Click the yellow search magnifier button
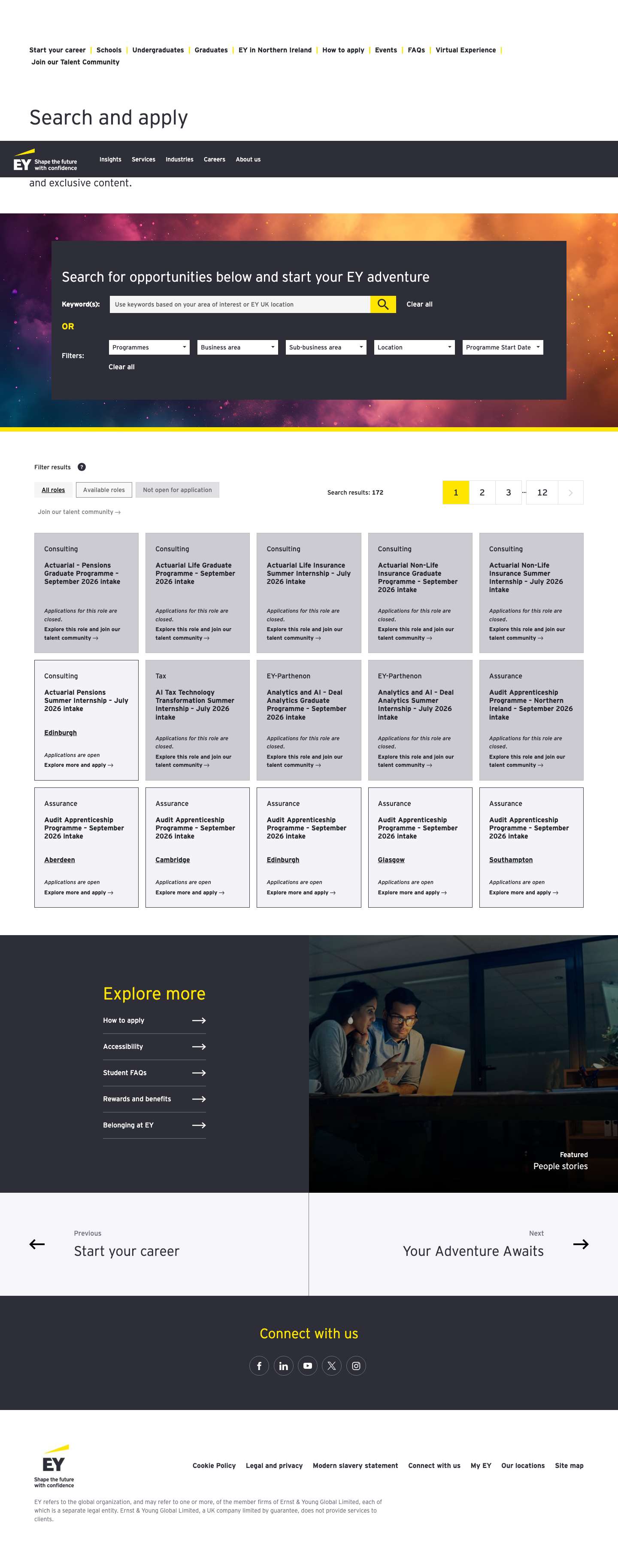The width and height of the screenshot is (618, 1568). [x=382, y=304]
